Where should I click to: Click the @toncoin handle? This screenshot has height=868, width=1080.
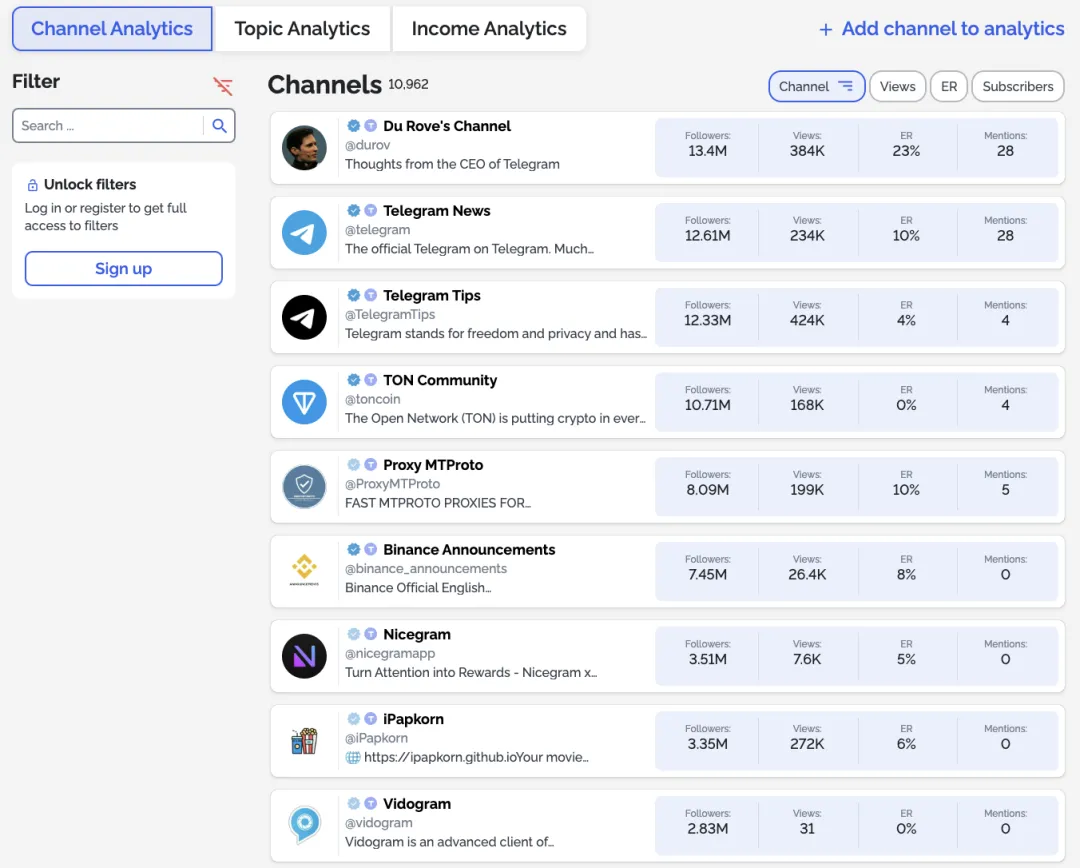[x=373, y=399]
